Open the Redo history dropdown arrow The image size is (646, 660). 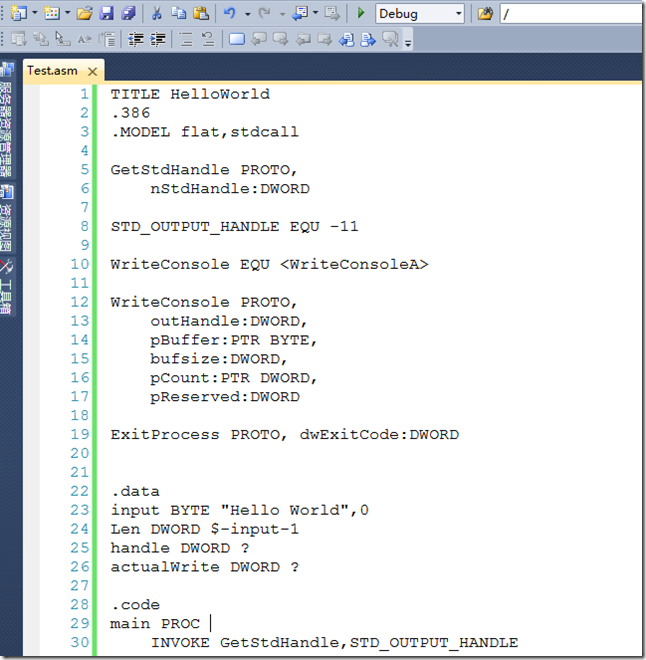point(283,14)
